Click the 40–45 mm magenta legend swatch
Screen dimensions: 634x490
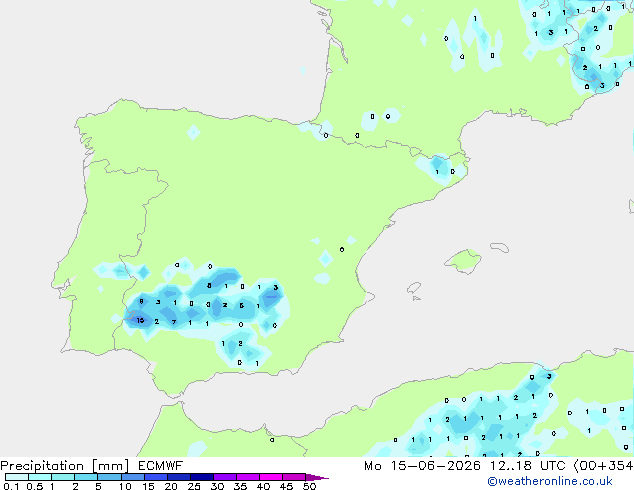click(271, 477)
